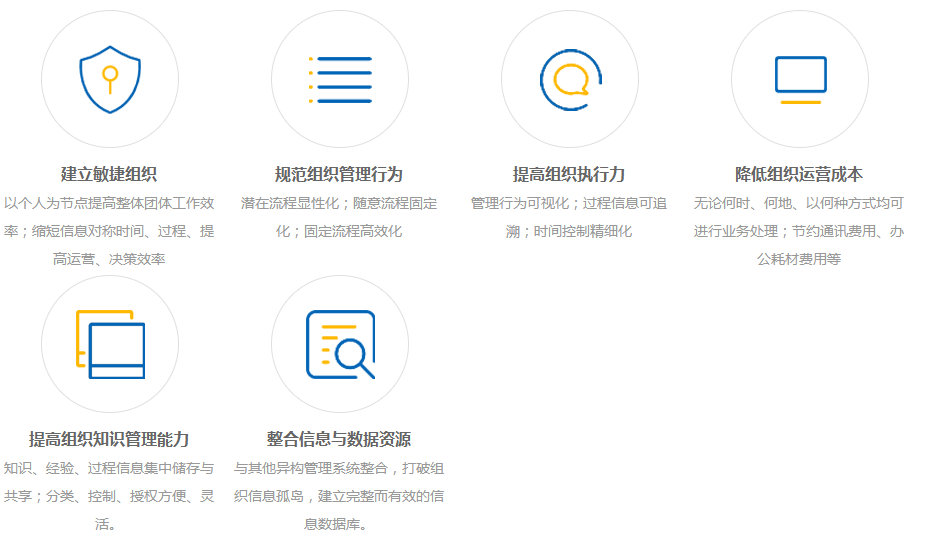Image resolution: width=927 pixels, height=537 pixels.
Task: Click the bulleted list lines icon
Action: 340,80
